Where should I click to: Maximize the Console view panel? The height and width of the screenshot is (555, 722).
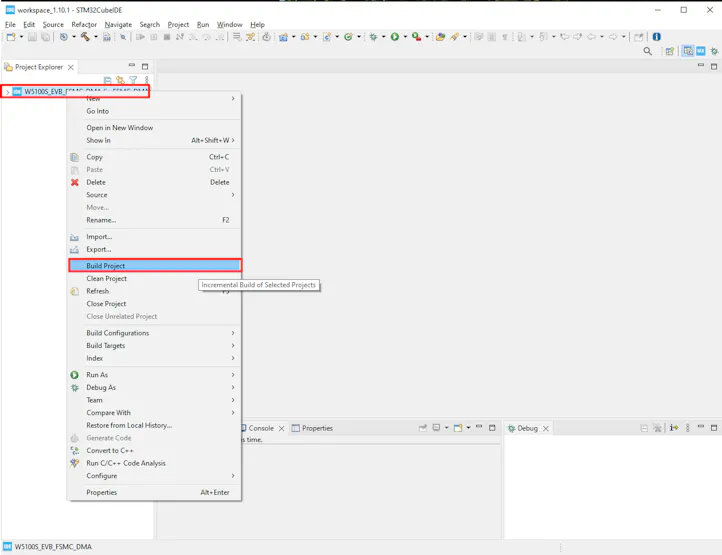(x=492, y=428)
